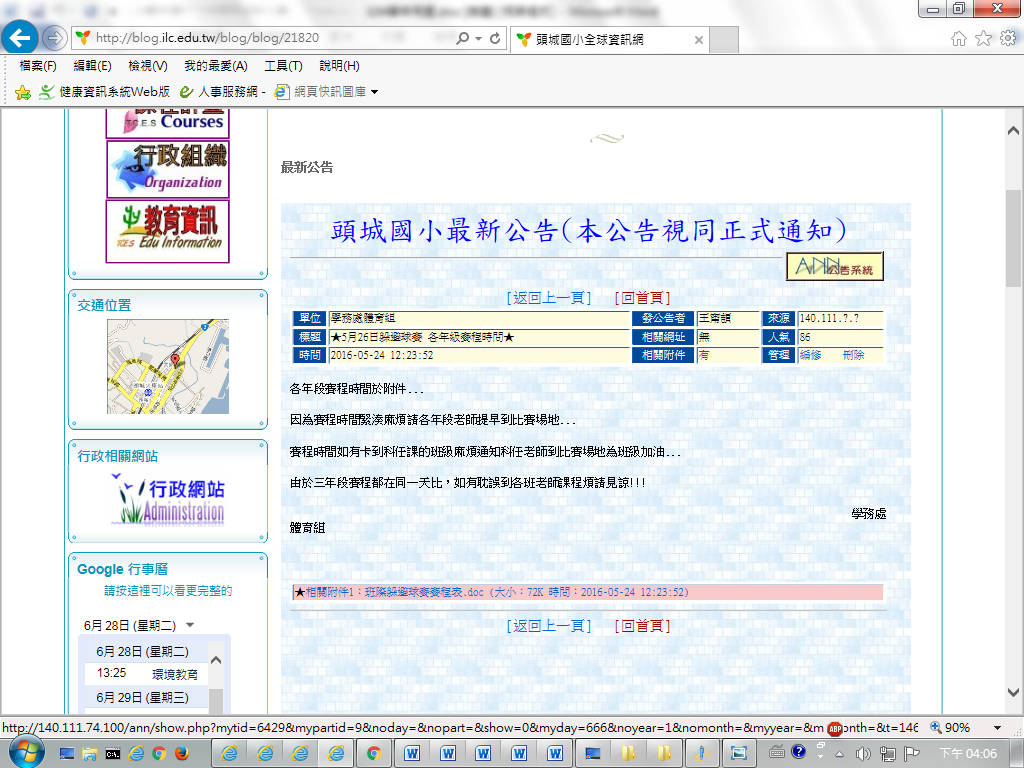Click the calendar widget scroll up arrow
Screen dimensions: 1024x768
216,660
